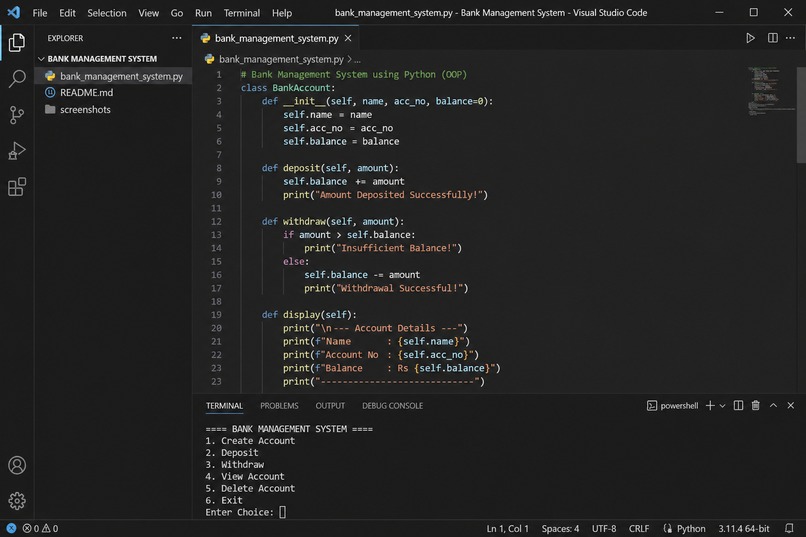Split the terminal panel
The image size is (806, 537).
tap(738, 405)
